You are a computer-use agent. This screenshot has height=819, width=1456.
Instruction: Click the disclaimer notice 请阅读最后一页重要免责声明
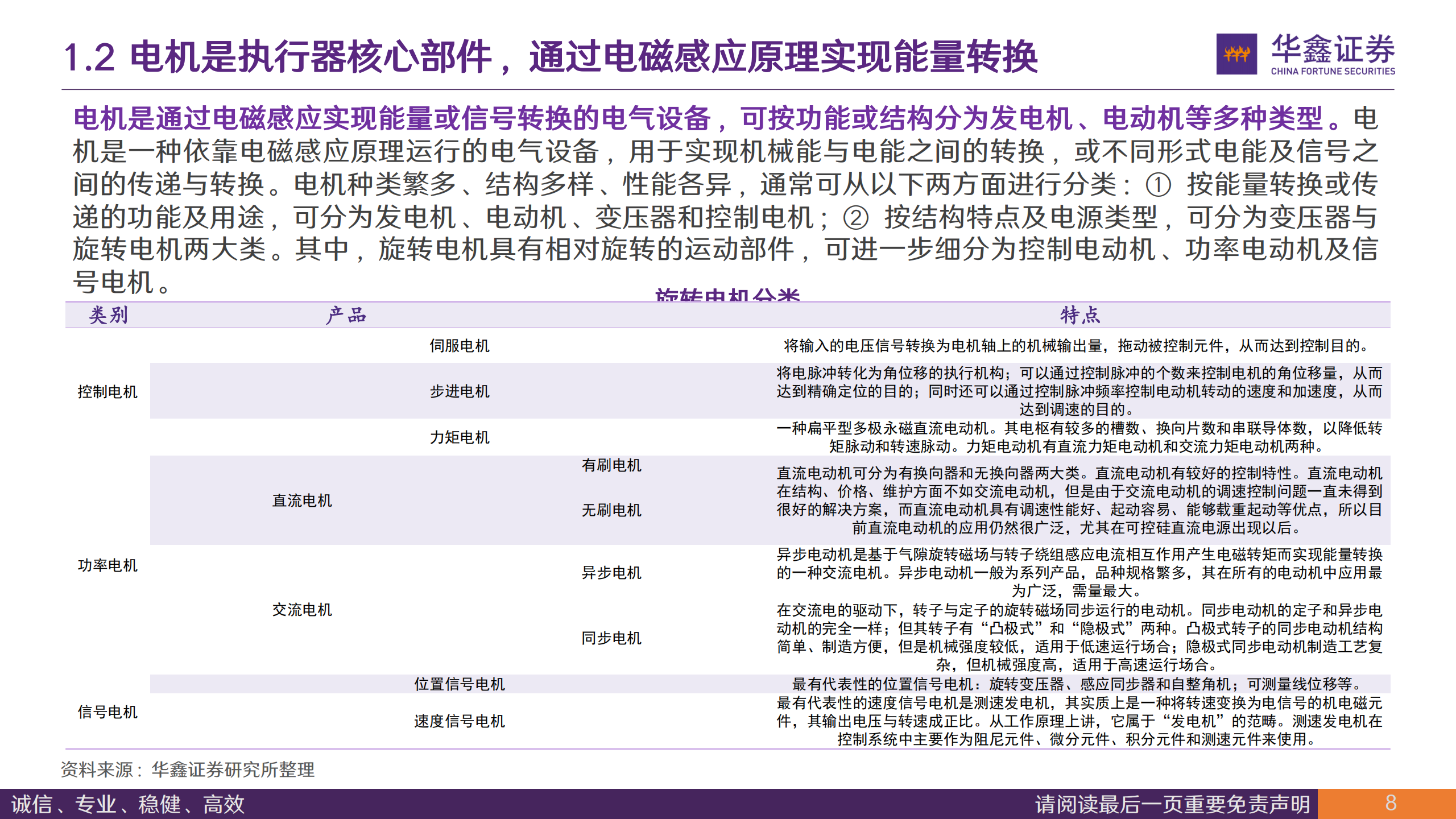tap(1172, 804)
